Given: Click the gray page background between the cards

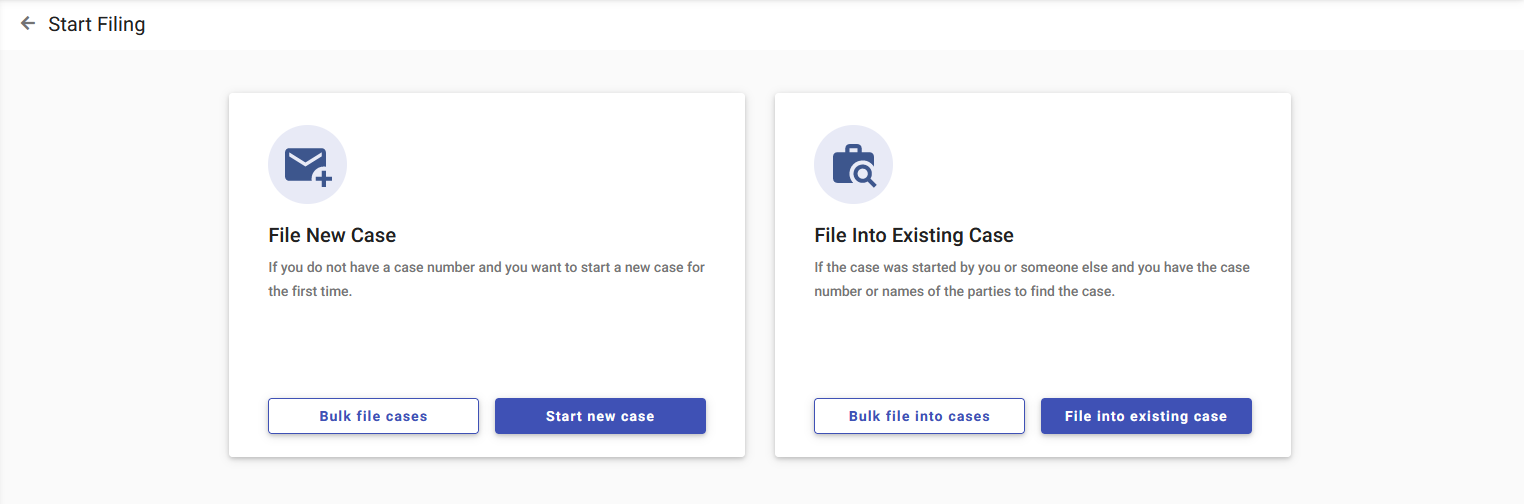Looking at the screenshot, I should (x=760, y=275).
